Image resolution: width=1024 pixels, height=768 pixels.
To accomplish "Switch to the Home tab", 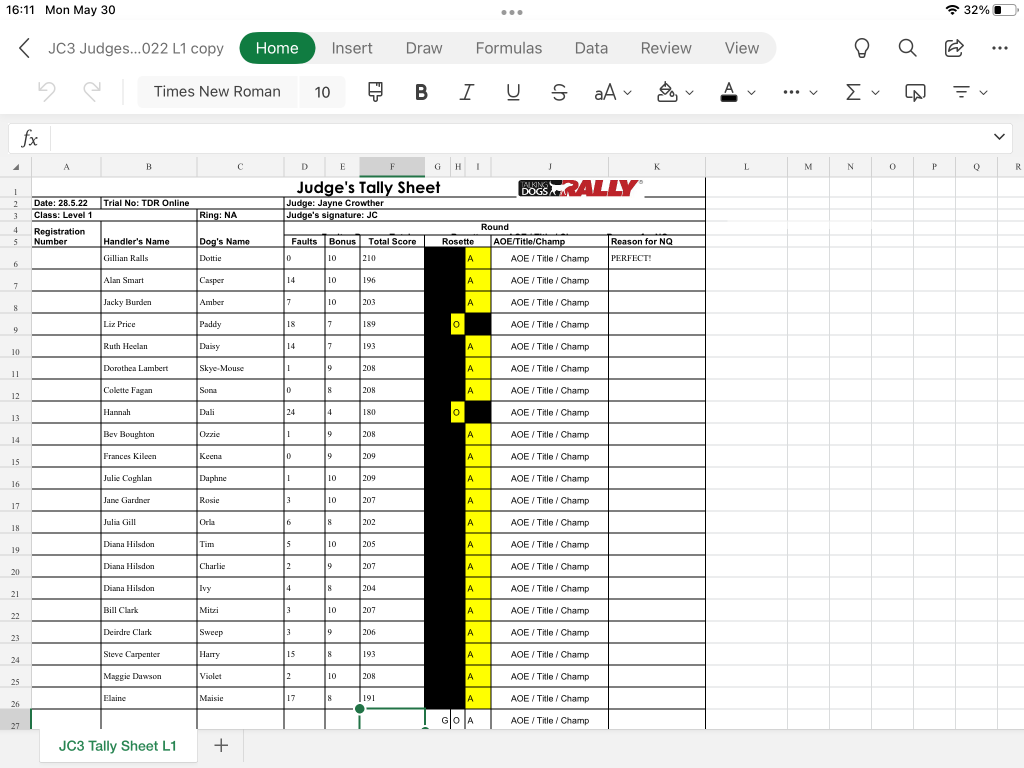I will [277, 48].
